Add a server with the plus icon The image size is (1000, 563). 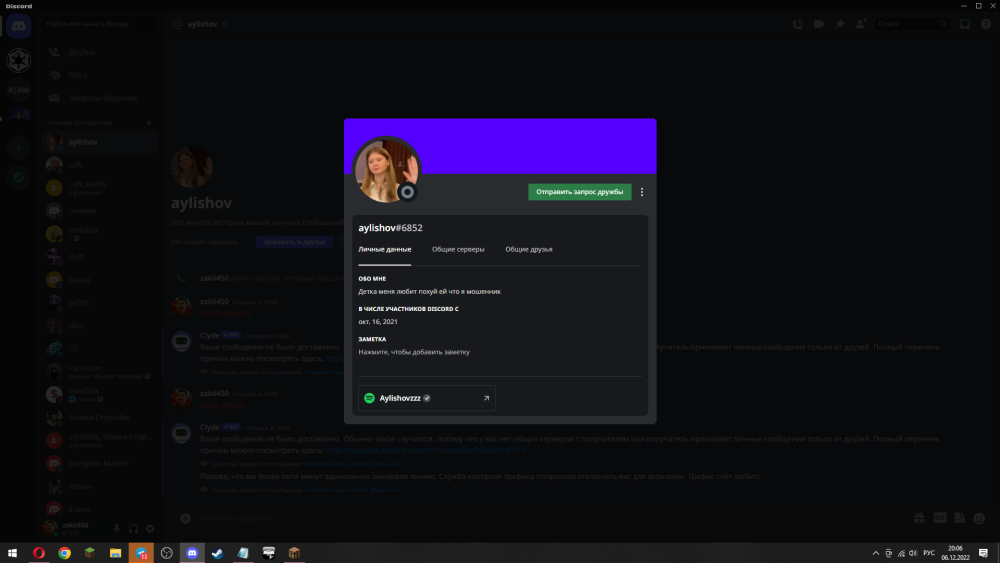pyautogui.click(x=18, y=149)
